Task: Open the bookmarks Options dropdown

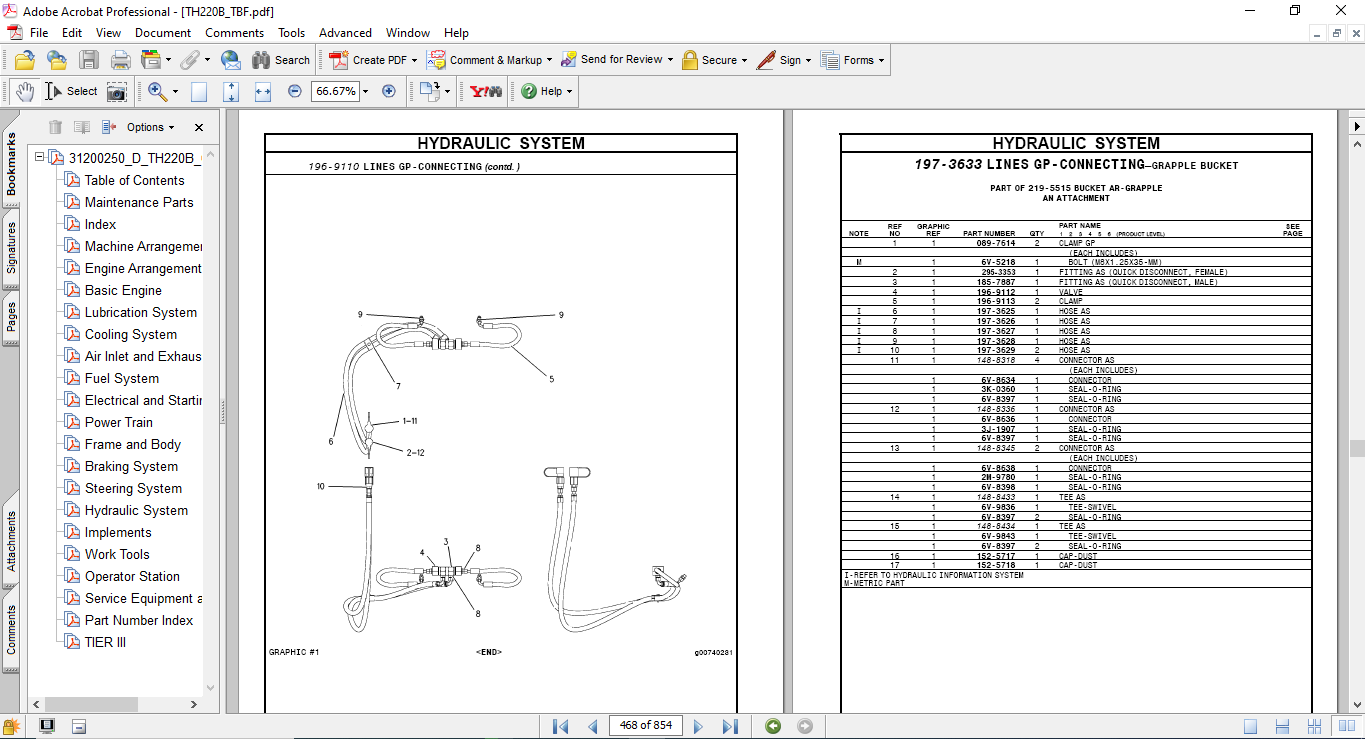Action: [x=150, y=127]
